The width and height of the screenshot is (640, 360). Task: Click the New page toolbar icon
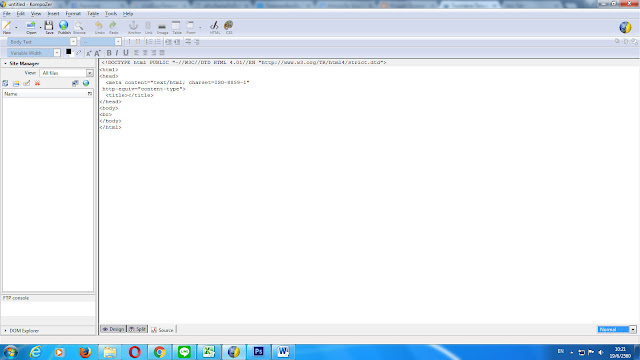click(x=7, y=27)
